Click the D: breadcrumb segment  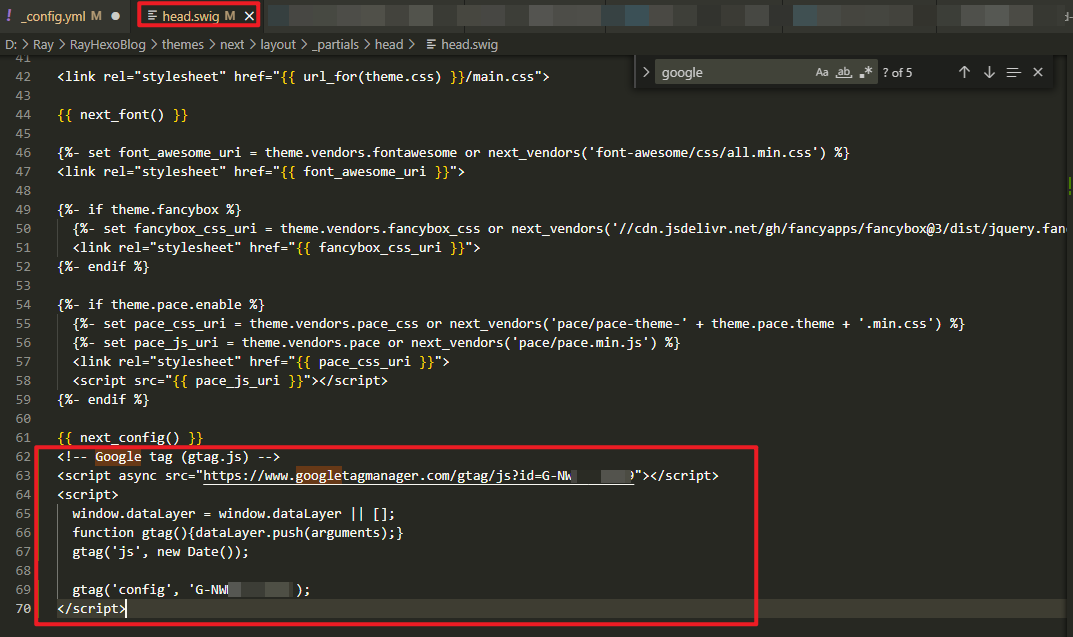11,44
